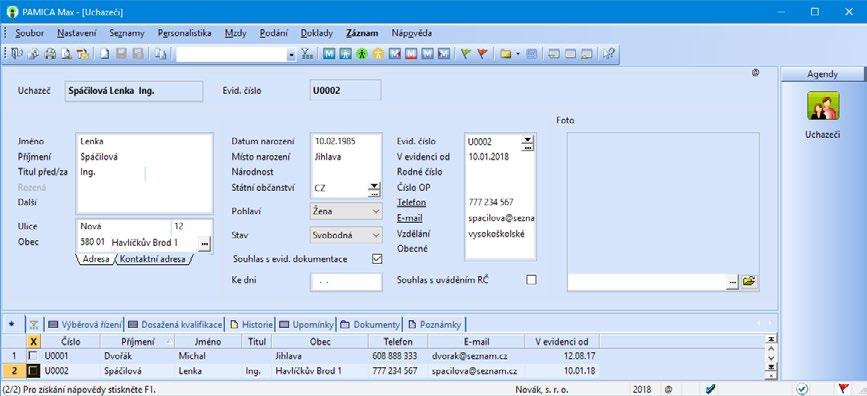Open the Pohlaví dropdown showing Žena
867x396 pixels.
[x=346, y=211]
